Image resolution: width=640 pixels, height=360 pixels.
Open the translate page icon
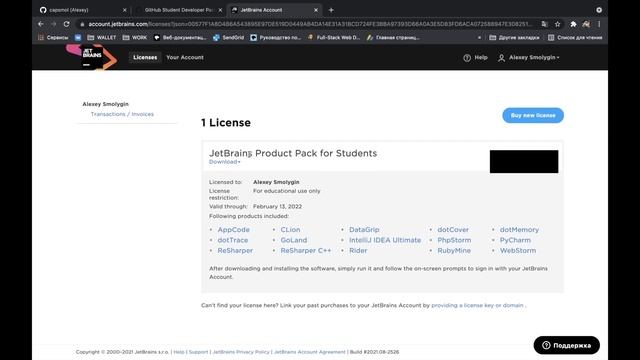(544, 24)
